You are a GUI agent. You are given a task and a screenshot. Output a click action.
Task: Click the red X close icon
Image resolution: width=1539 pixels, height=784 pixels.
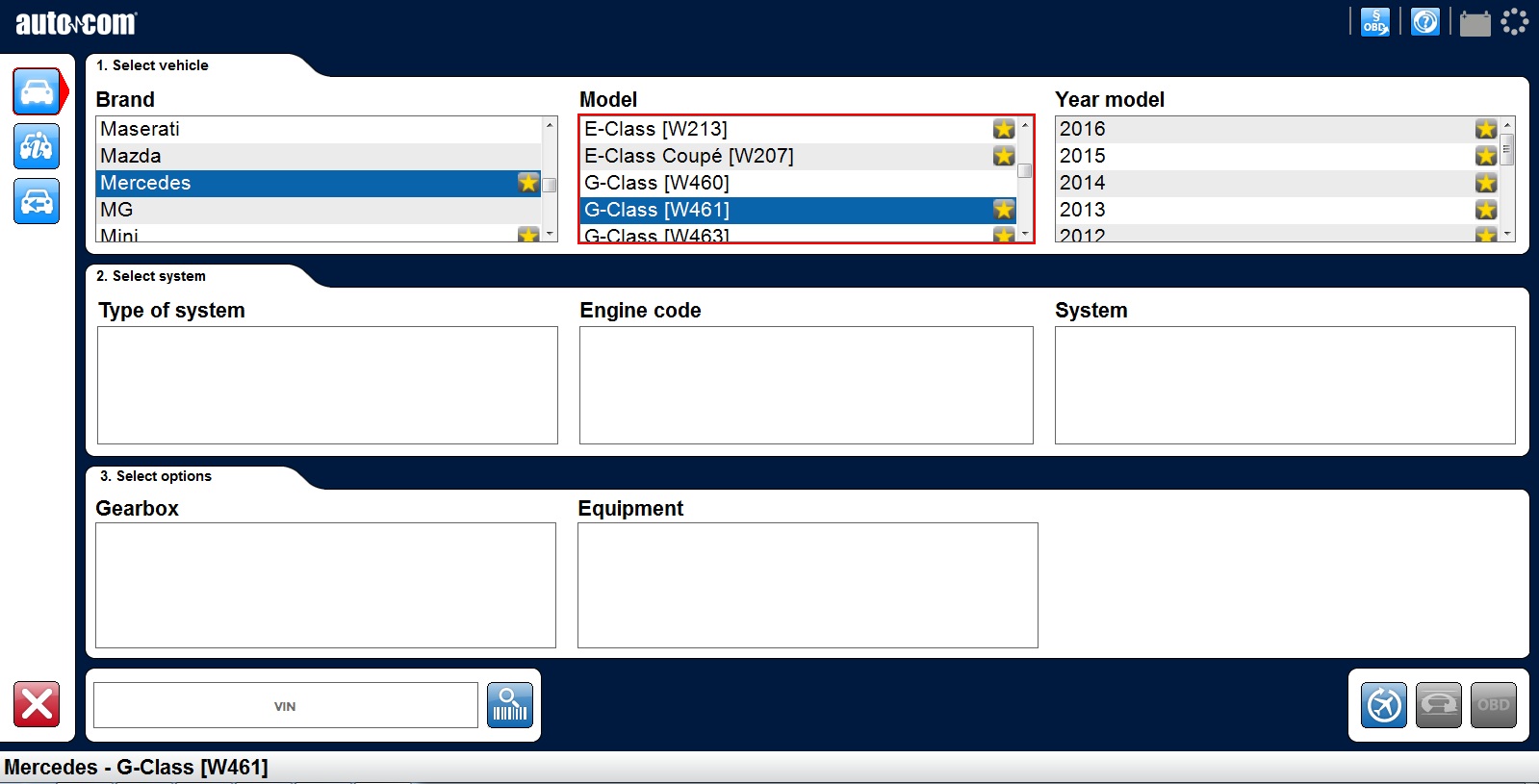[37, 704]
